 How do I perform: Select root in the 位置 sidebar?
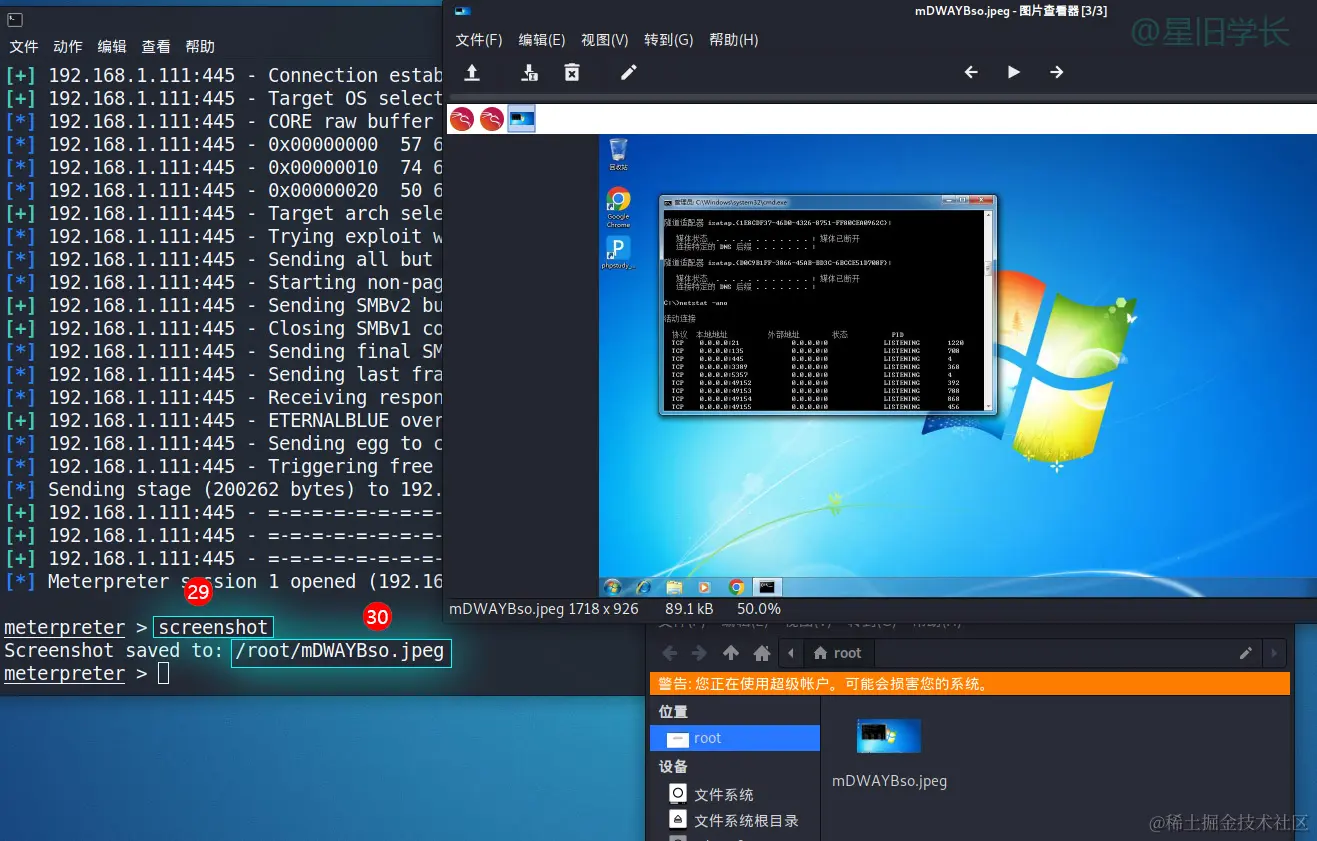735,738
